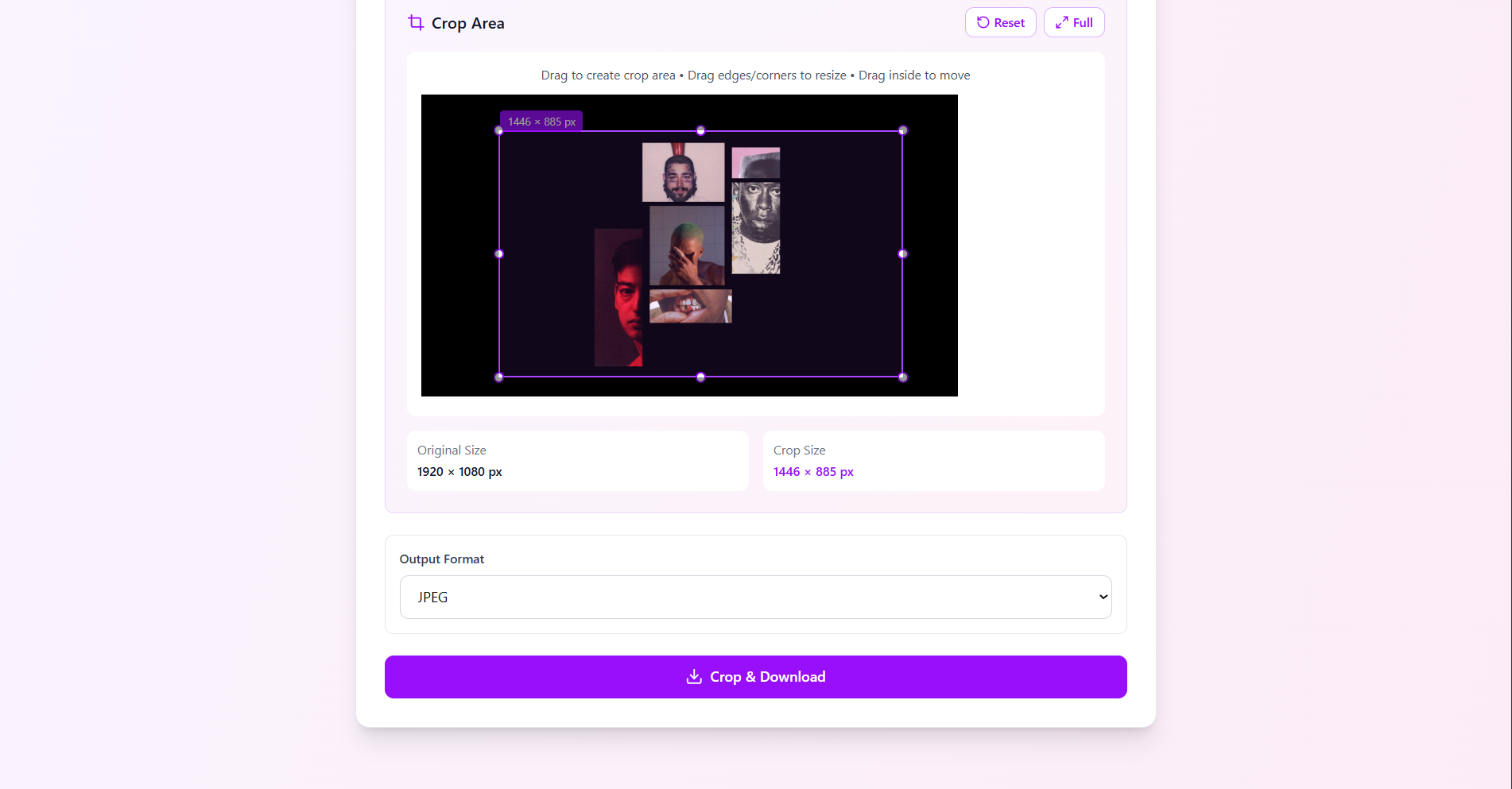Click the Full button
The height and width of the screenshot is (789, 1512).
pos(1074,22)
